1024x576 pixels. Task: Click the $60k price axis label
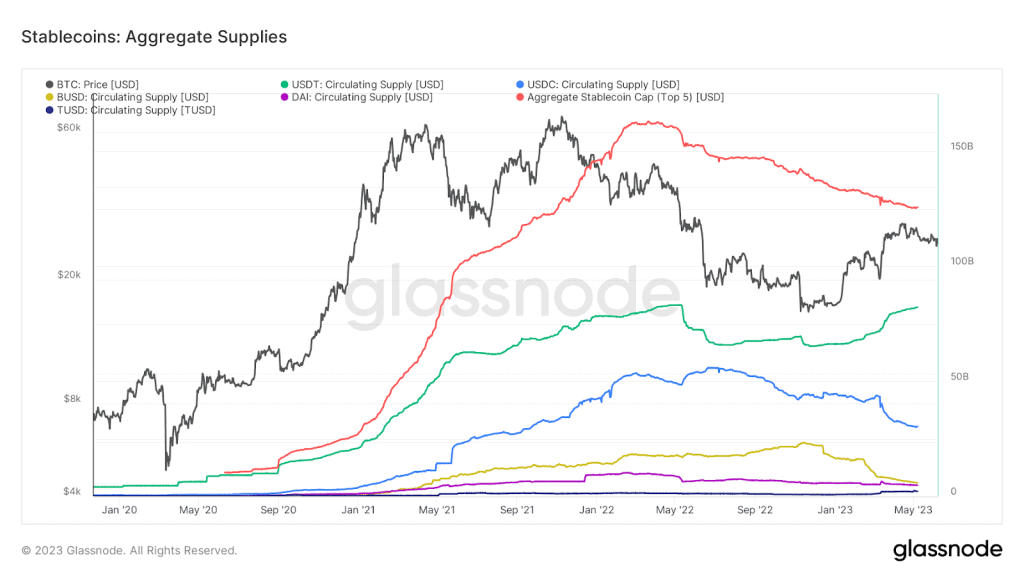pyautogui.click(x=70, y=128)
